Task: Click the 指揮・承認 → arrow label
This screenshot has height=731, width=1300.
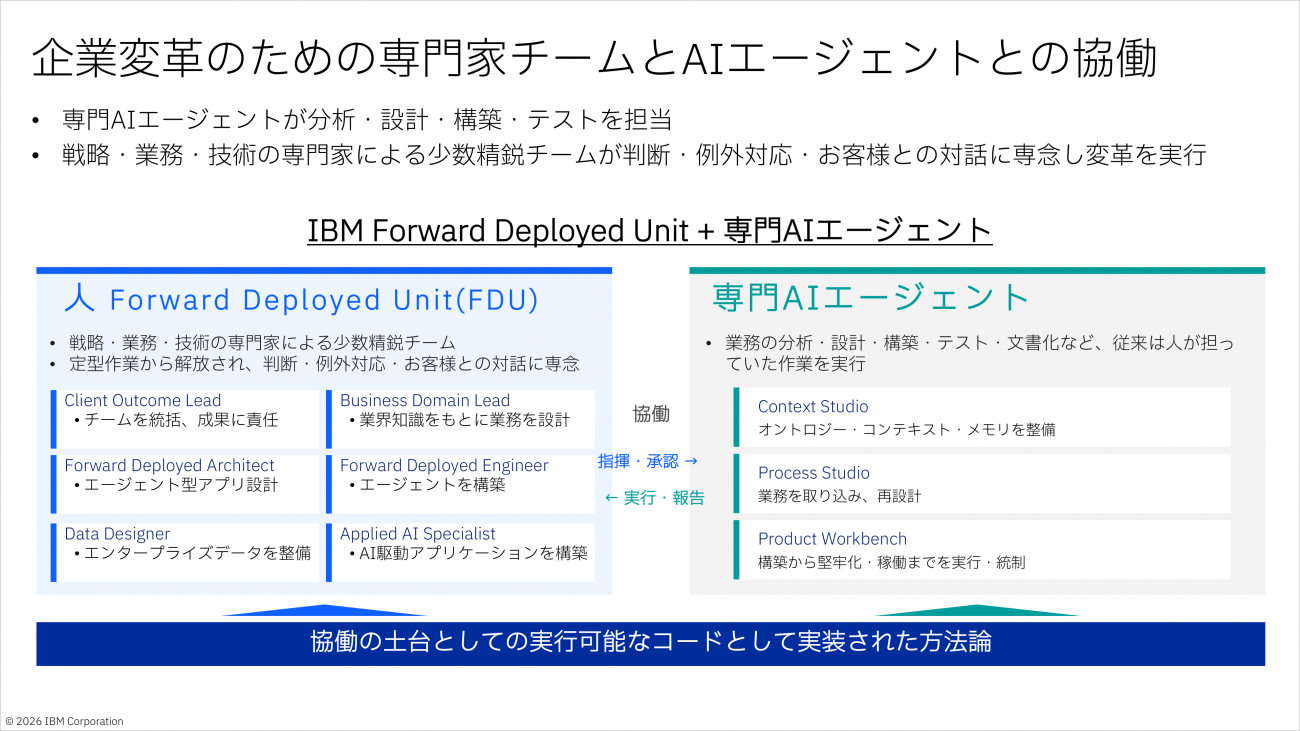Action: [648, 461]
